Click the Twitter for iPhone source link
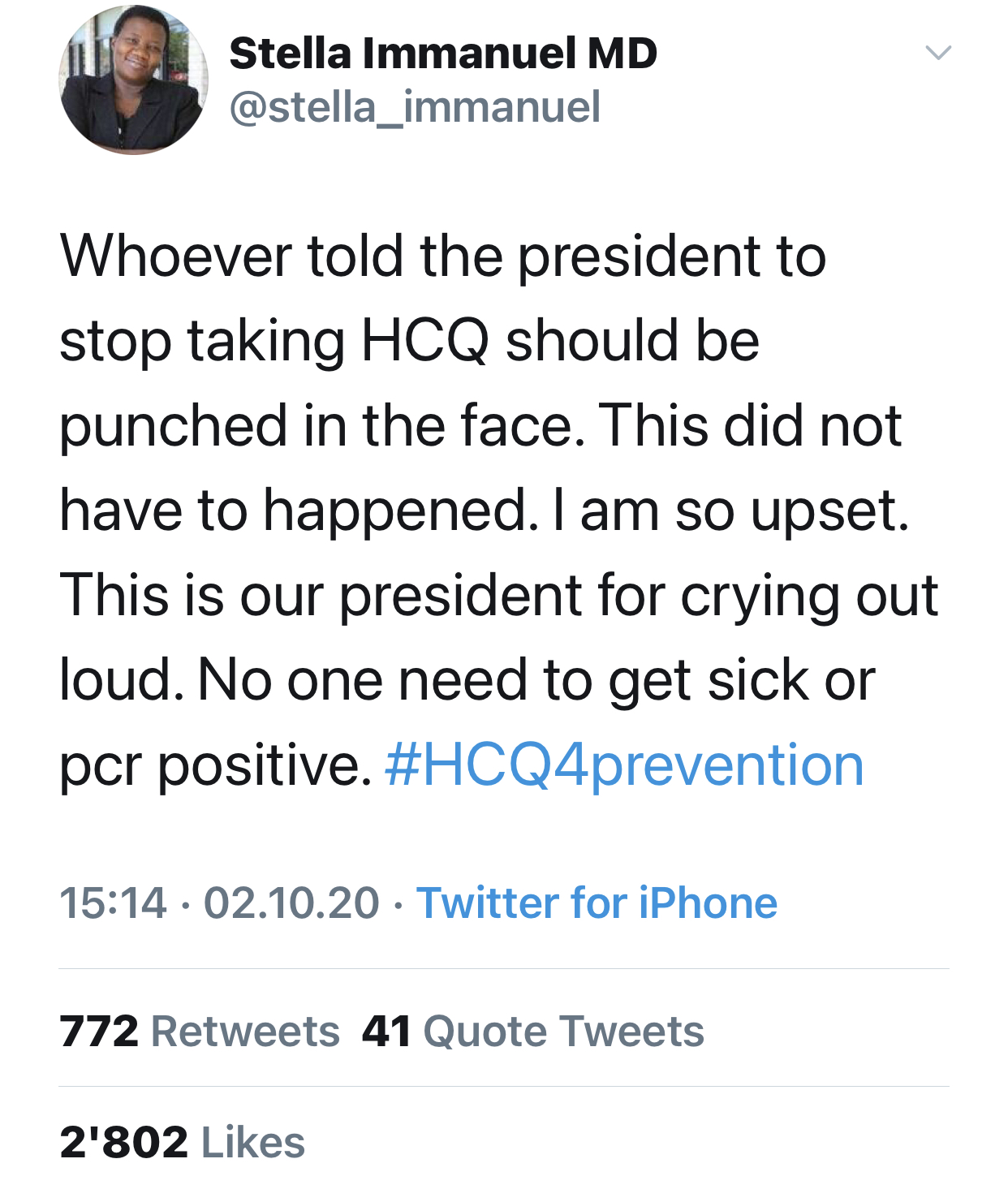 point(597,903)
